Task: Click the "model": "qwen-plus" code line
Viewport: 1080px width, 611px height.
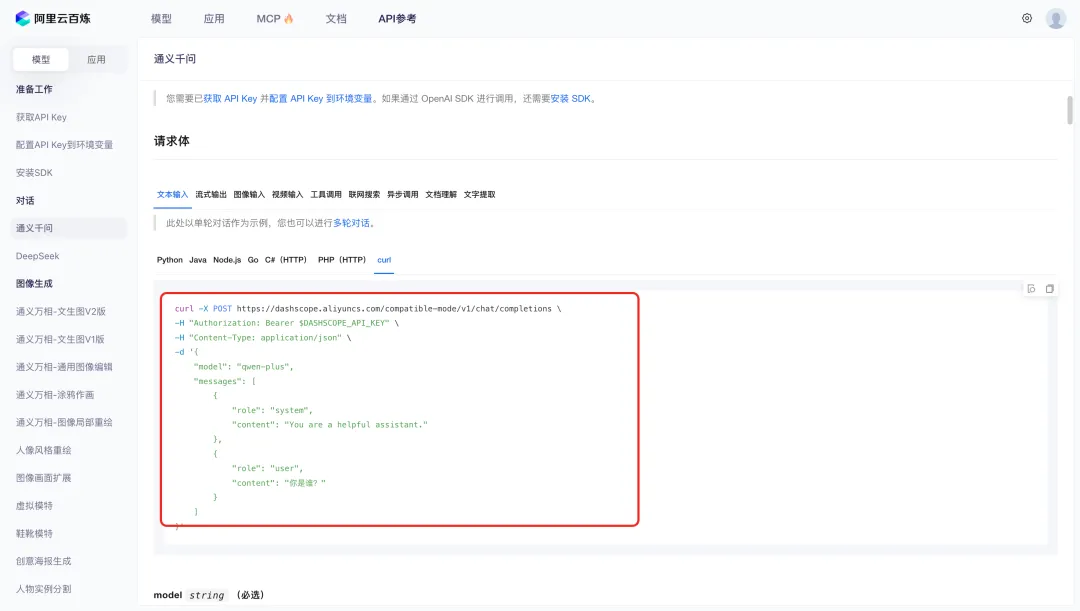Action: pyautogui.click(x=244, y=366)
